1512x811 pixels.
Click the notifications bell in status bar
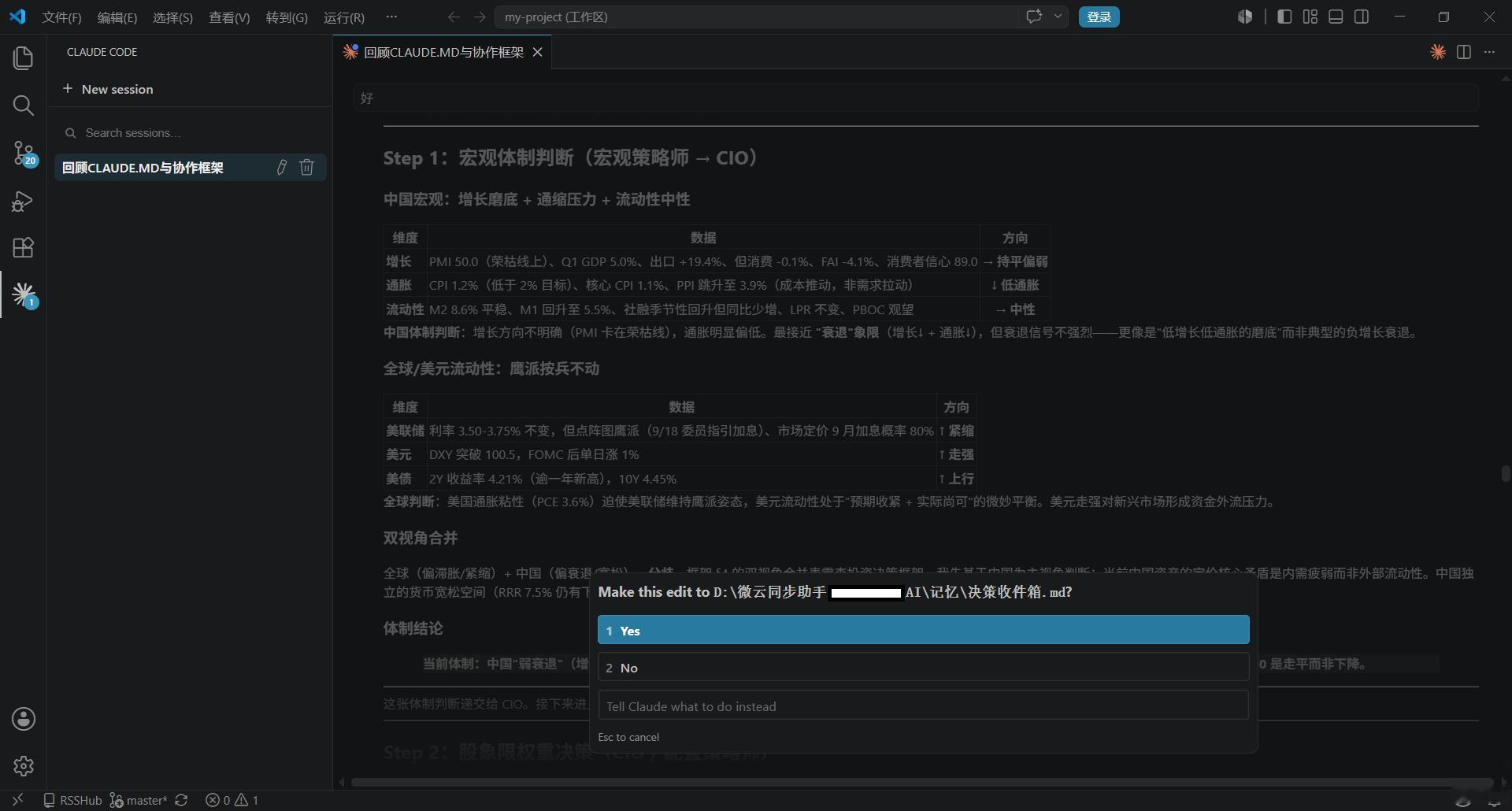click(x=1494, y=801)
